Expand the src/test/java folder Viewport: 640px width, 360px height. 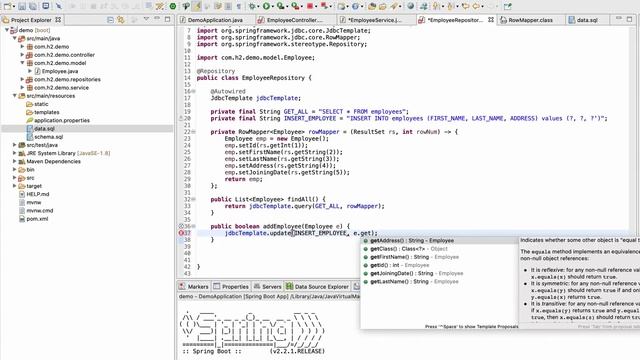(15, 145)
